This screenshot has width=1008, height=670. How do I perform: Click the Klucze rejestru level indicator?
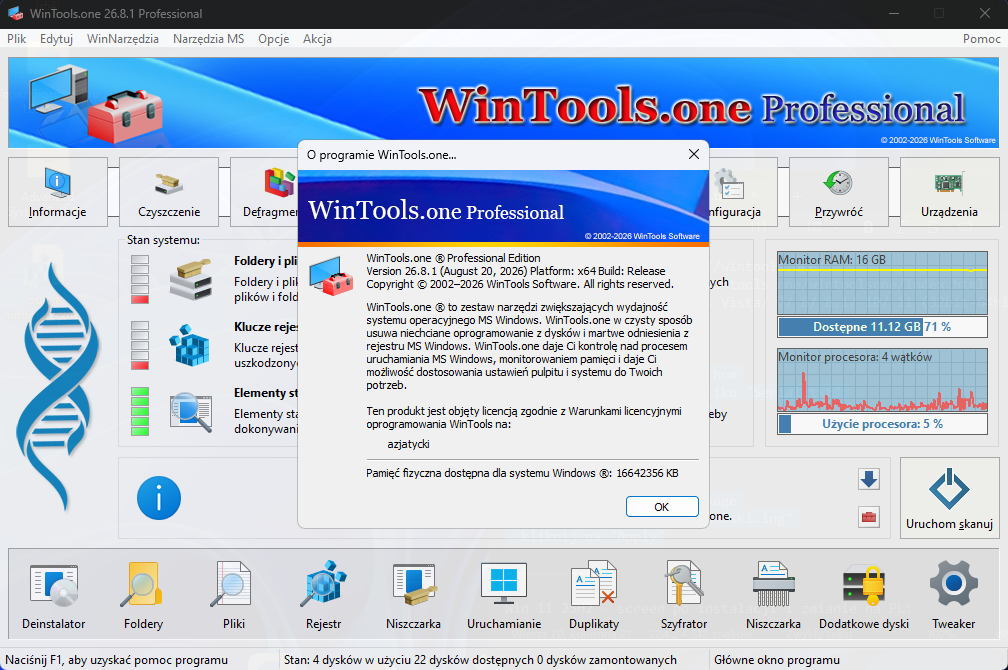point(140,345)
